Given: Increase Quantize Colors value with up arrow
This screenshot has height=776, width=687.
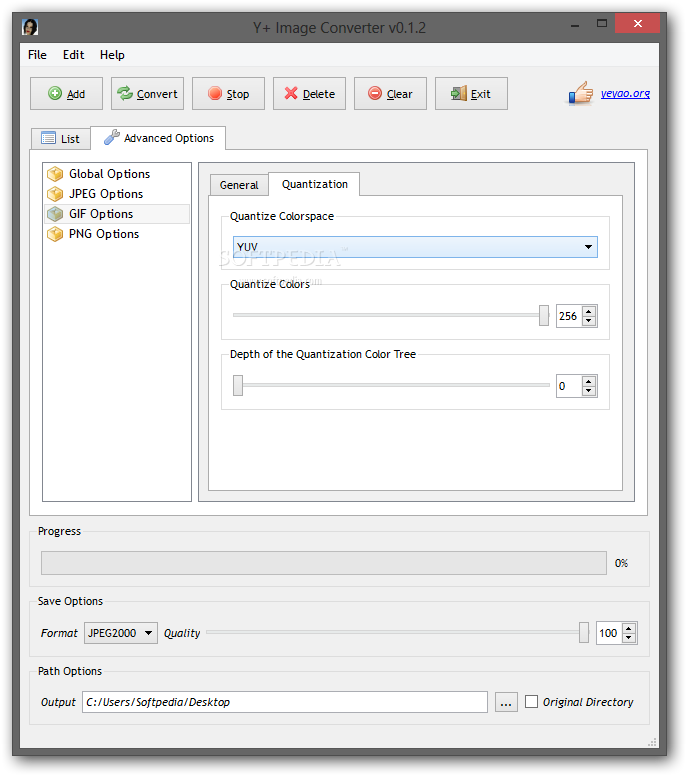Looking at the screenshot, I should point(589,311).
